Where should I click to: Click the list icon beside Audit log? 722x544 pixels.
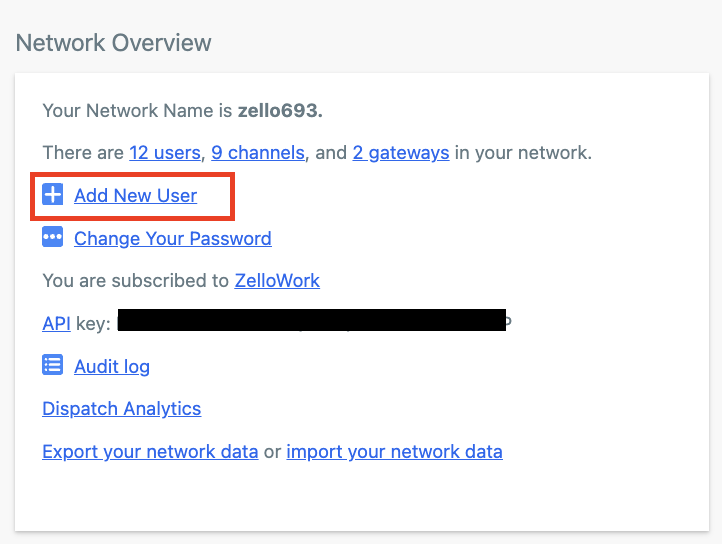click(52, 365)
